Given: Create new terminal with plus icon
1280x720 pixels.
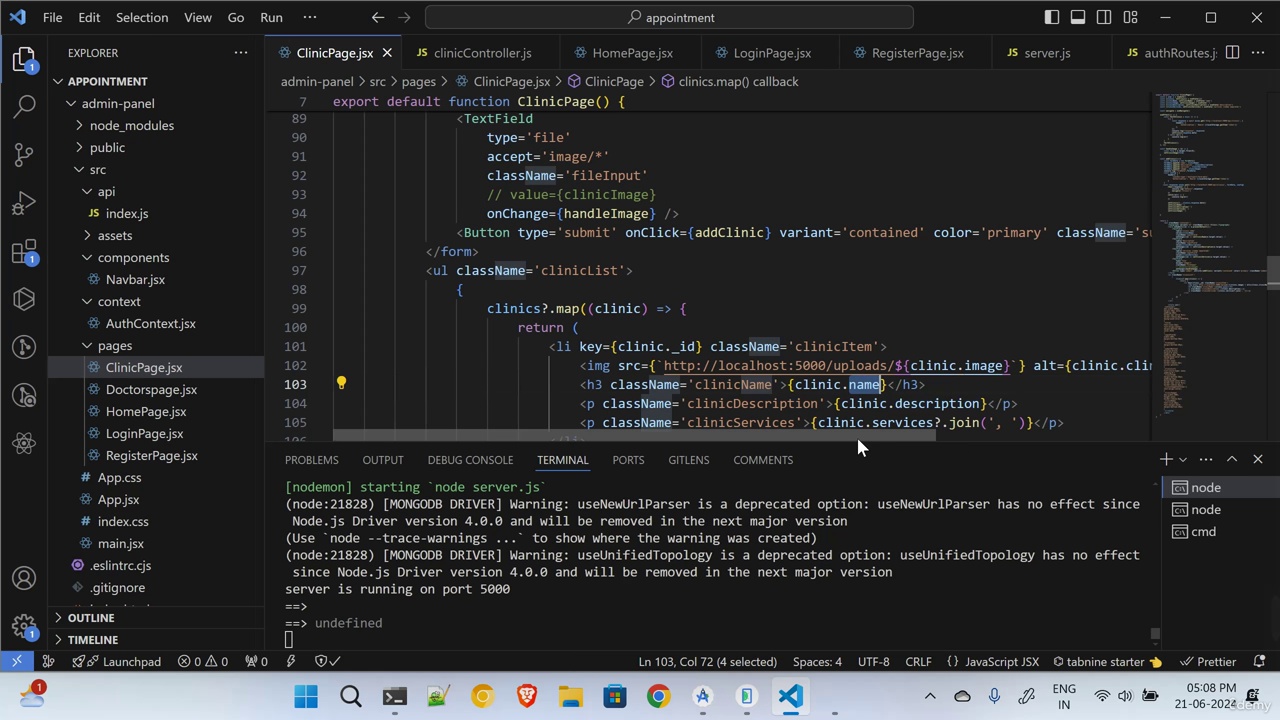Looking at the screenshot, I should tap(1166, 459).
